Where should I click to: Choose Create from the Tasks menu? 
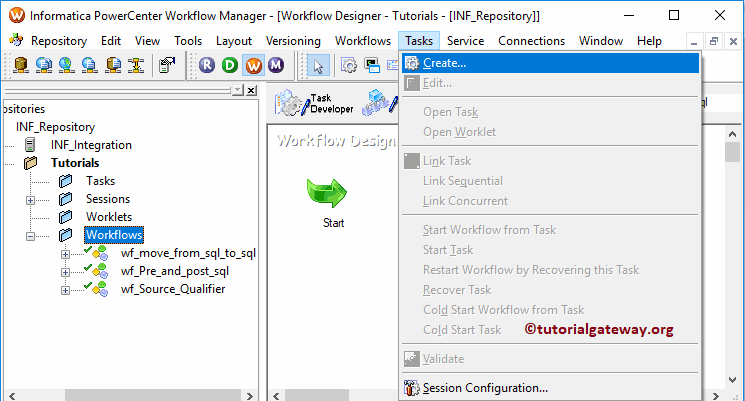pos(550,63)
